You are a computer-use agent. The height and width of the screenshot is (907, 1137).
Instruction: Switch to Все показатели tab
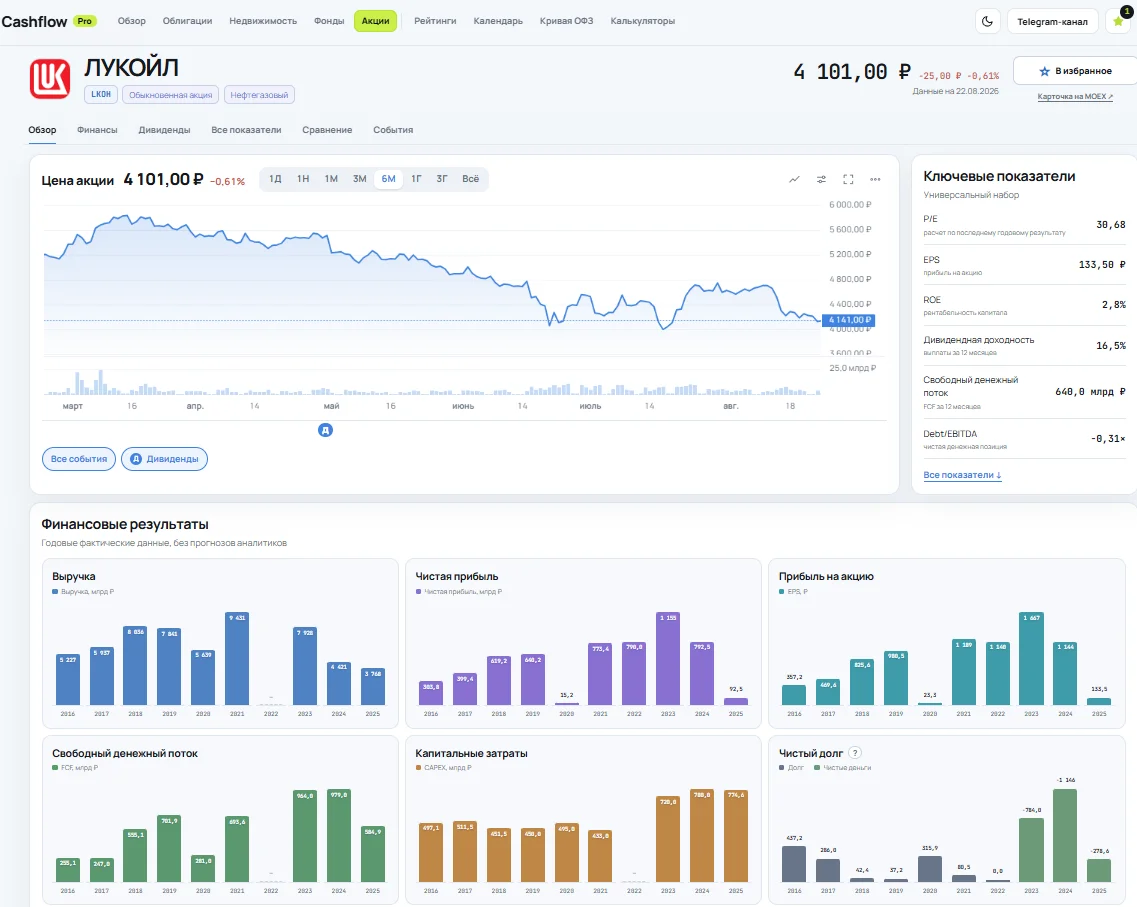(247, 130)
